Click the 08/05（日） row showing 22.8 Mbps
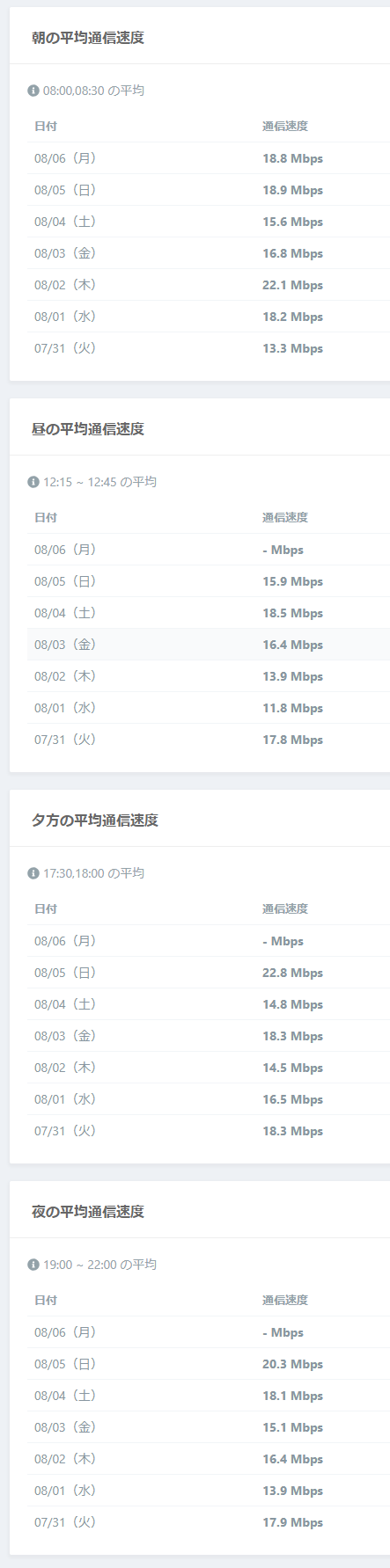Viewport: 390px width, 1568px height. (x=209, y=973)
